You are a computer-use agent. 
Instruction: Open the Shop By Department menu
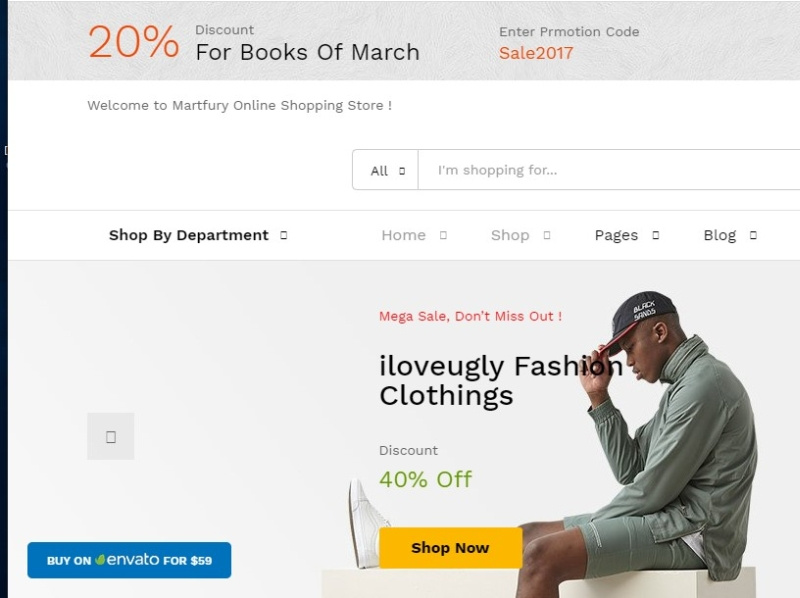pyautogui.click(x=188, y=235)
